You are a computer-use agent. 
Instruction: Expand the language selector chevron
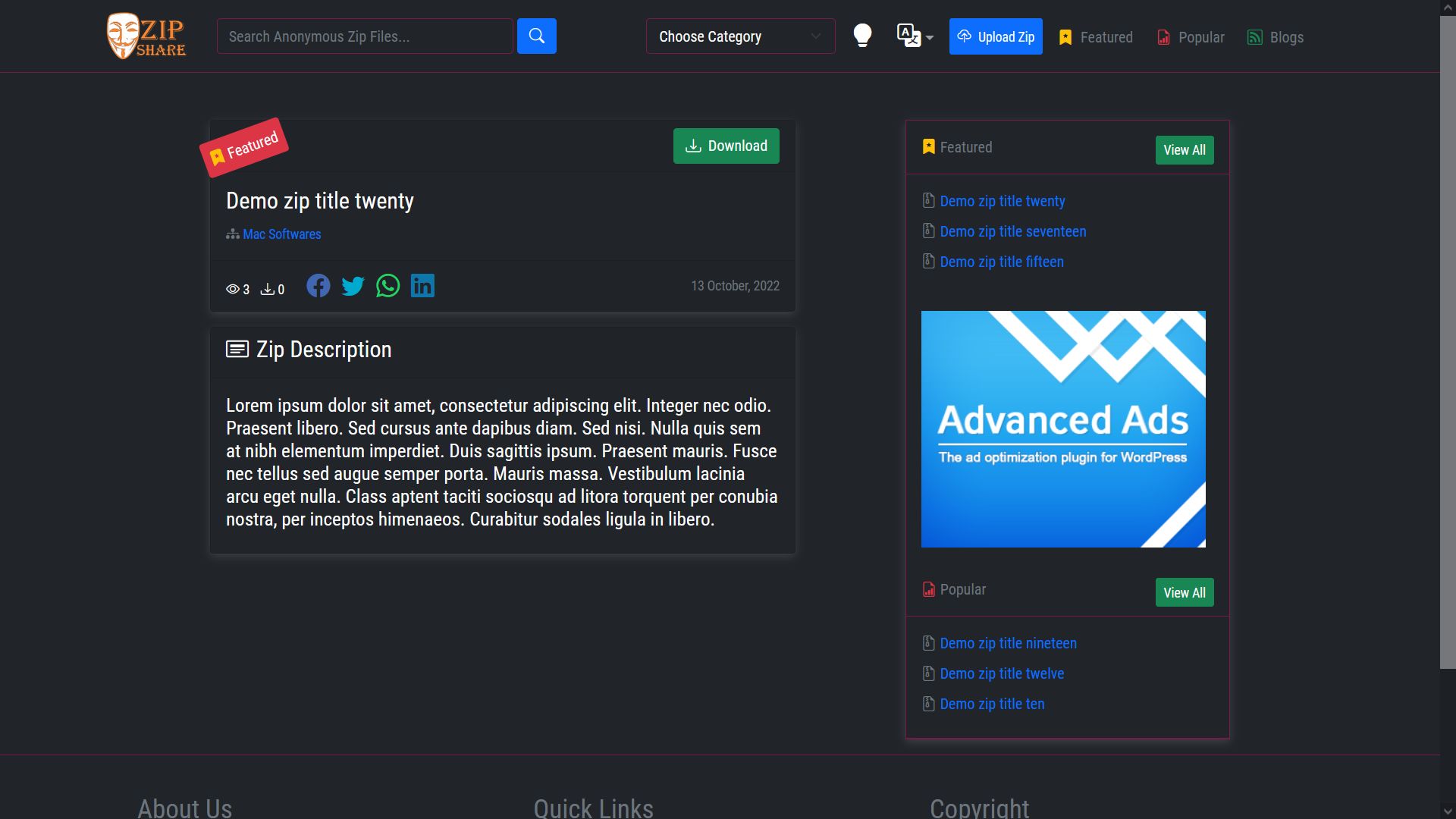pyautogui.click(x=930, y=39)
